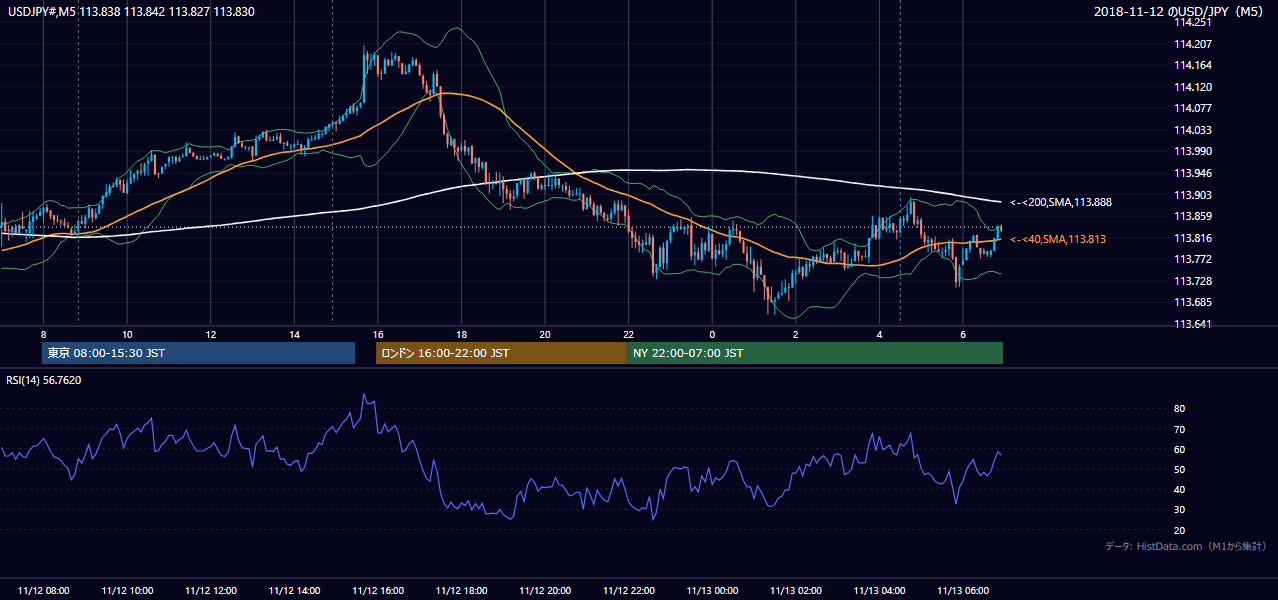Click hour 16 on the price chart axis
Image resolution: width=1278 pixels, height=600 pixels.
378,333
